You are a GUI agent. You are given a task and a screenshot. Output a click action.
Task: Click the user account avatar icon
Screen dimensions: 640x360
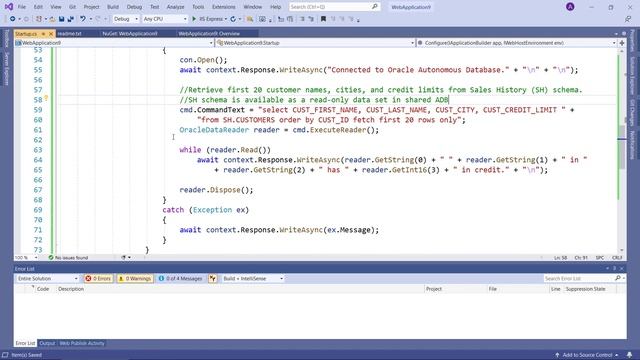(x=570, y=7)
